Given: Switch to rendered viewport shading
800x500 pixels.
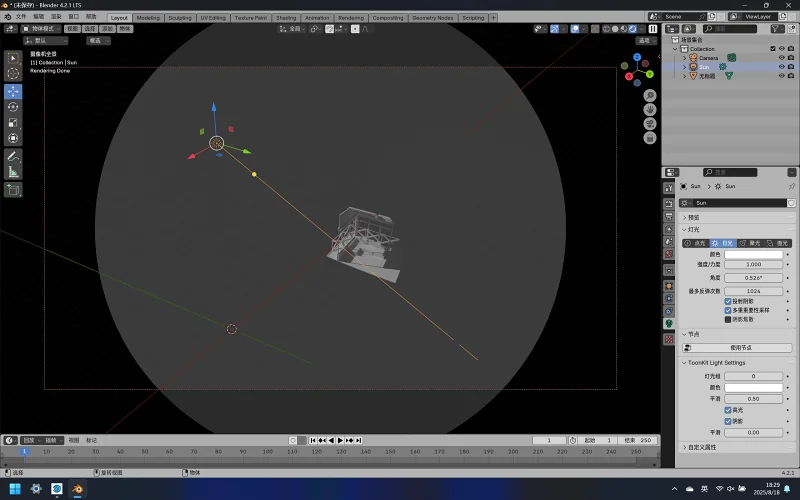Looking at the screenshot, I should coord(633,29).
